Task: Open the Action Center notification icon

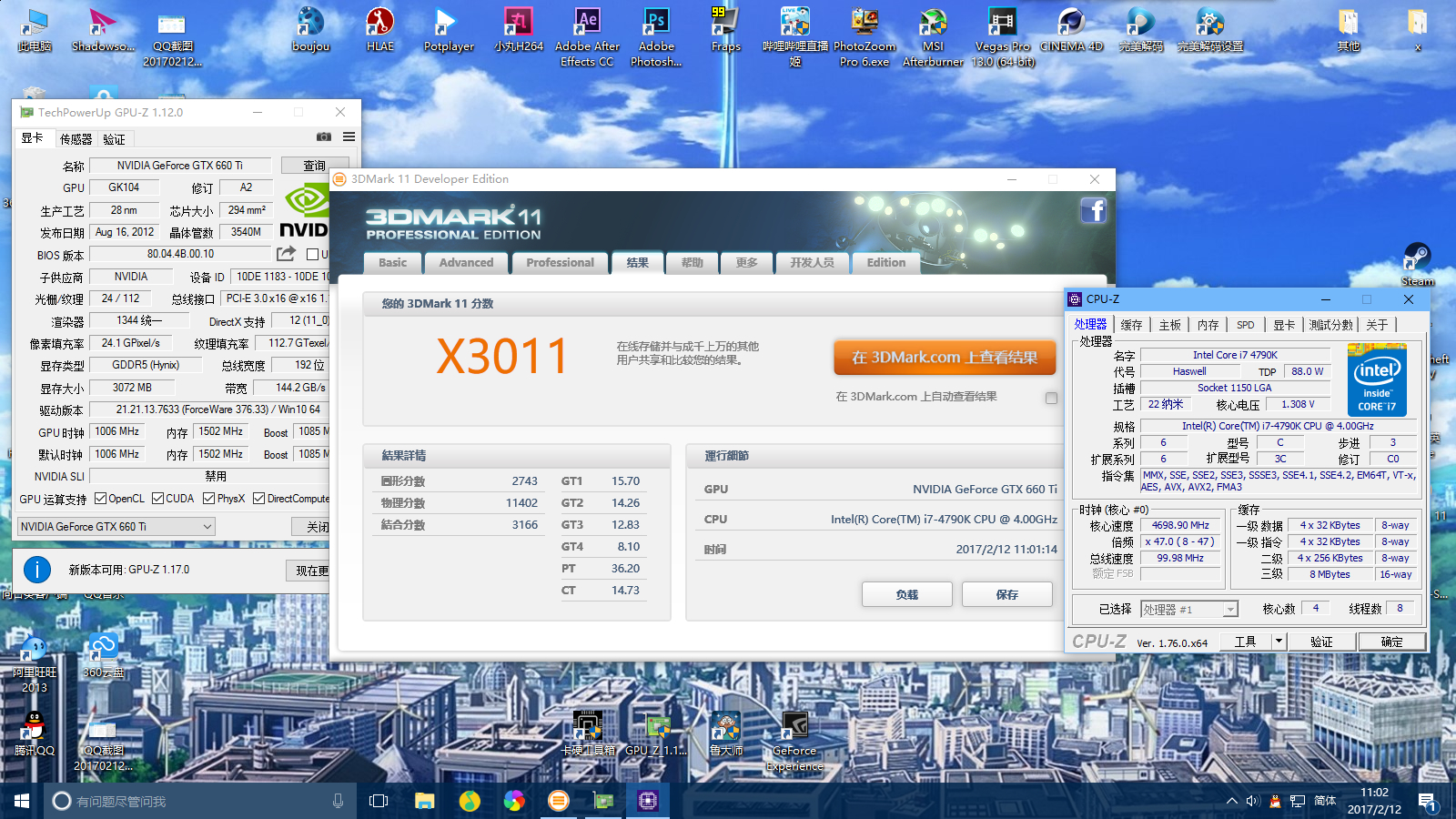Action: [x=1427, y=802]
